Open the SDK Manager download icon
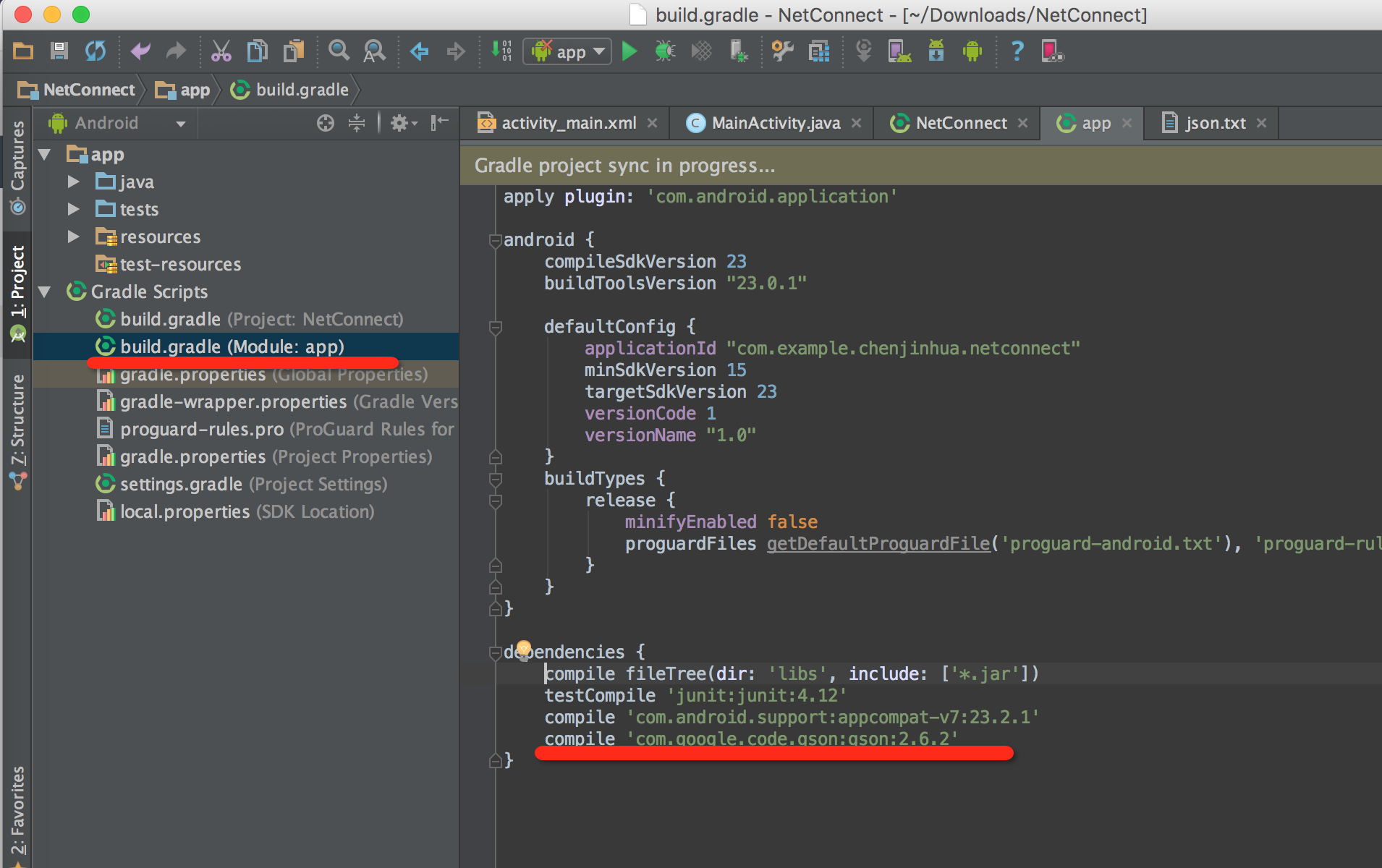This screenshot has width=1382, height=868. (936, 51)
